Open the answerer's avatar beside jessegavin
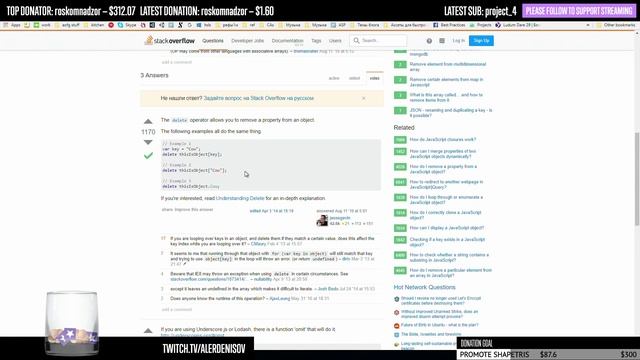Image resolution: width=640 pixels, height=360 pixels. (322, 220)
